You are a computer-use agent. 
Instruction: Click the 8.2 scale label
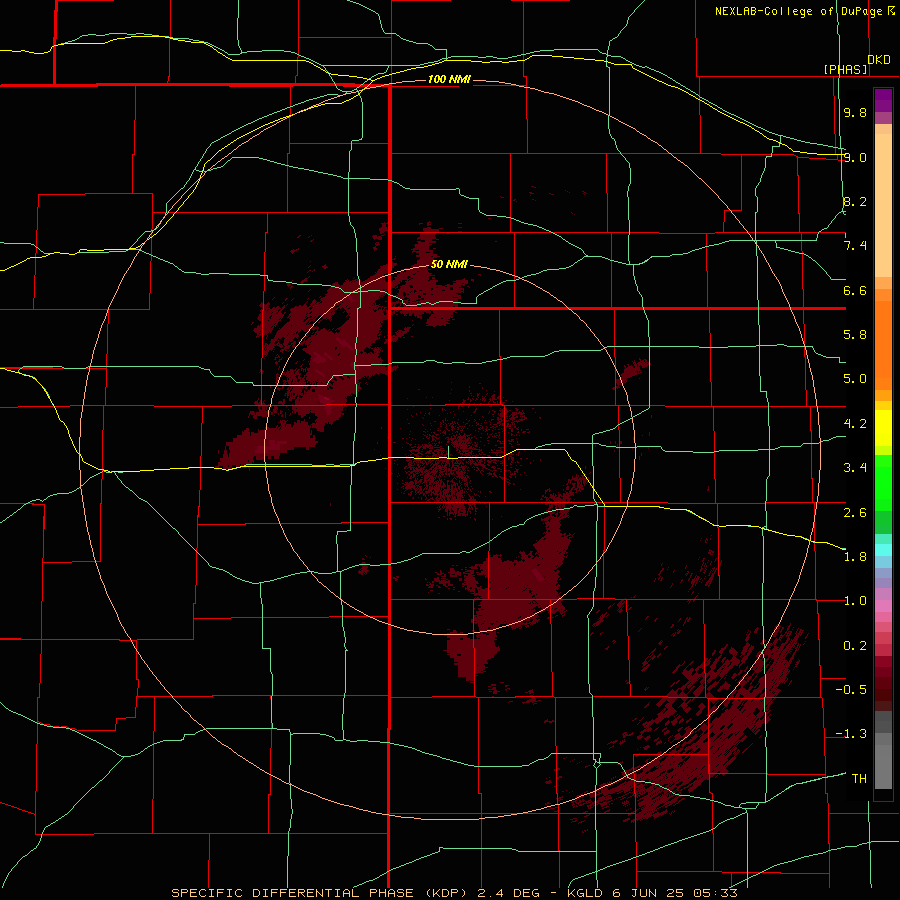(x=855, y=201)
